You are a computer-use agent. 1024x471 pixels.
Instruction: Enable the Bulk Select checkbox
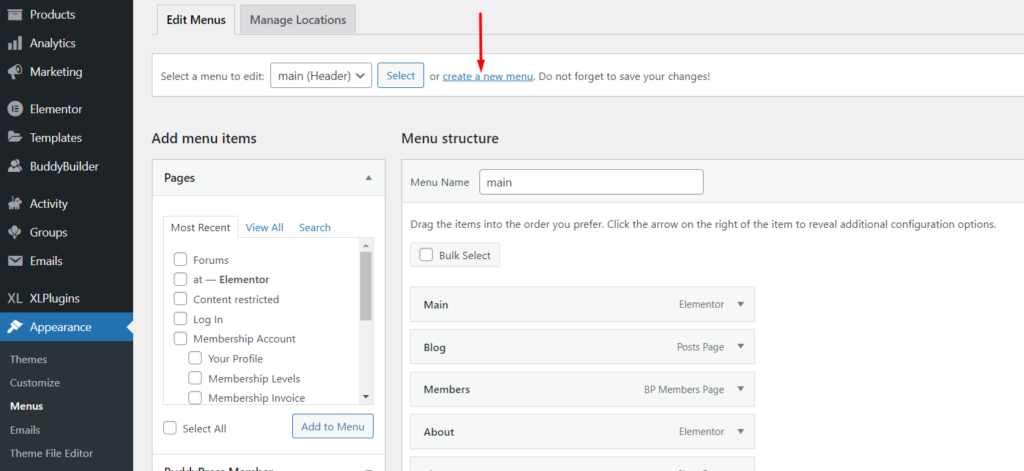click(x=426, y=255)
